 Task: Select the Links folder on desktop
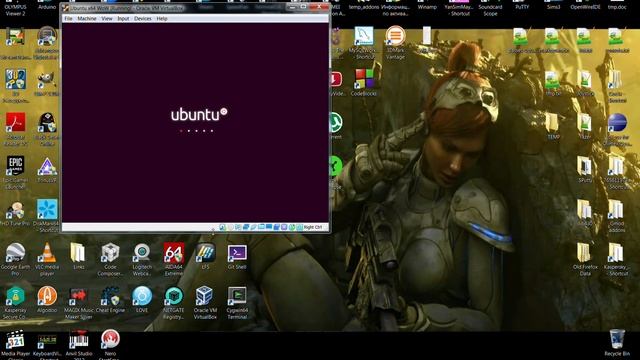(78, 253)
